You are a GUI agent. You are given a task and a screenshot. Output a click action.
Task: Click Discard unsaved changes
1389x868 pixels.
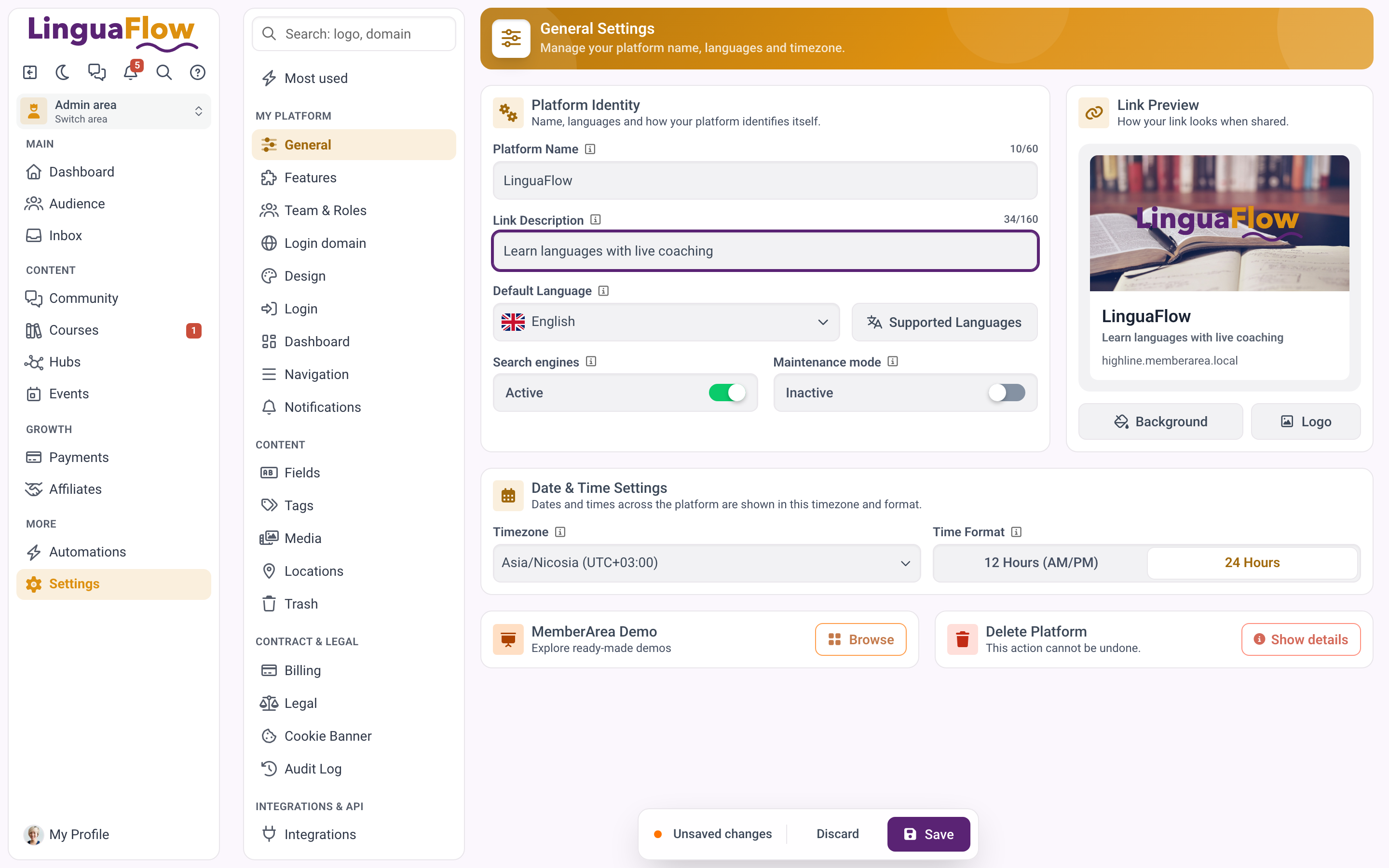[837, 834]
